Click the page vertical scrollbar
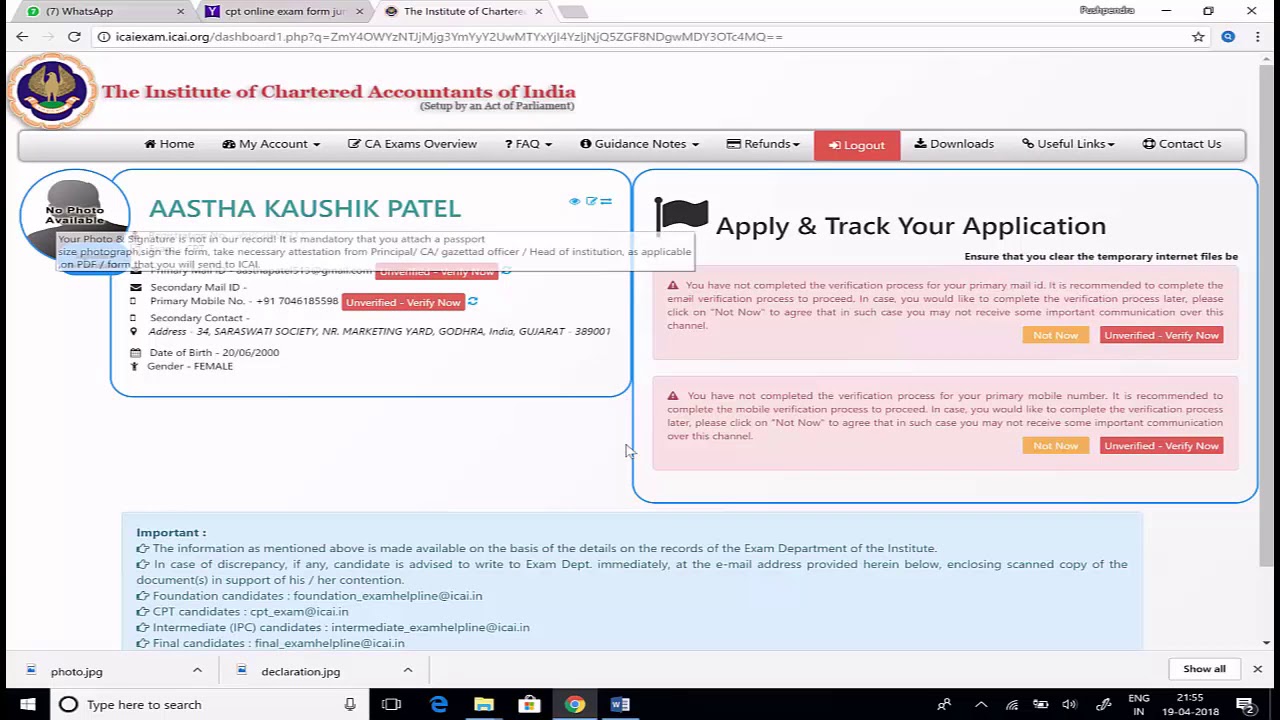This screenshot has width=1280, height=720. point(1267,300)
